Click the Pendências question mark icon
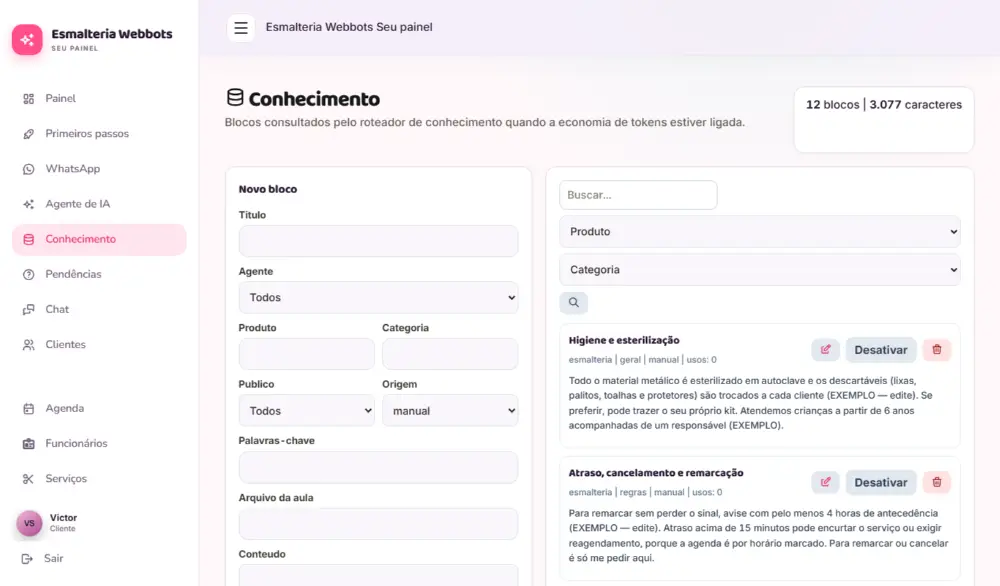1000x586 pixels. (29, 274)
